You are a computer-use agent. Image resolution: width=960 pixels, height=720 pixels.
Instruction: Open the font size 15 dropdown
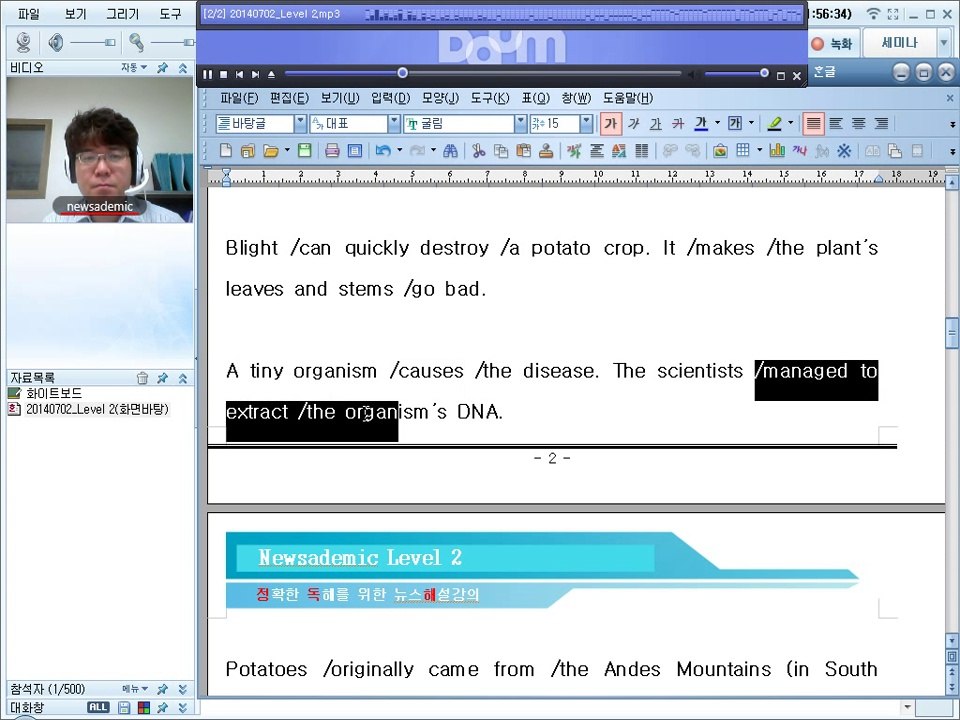coord(587,124)
